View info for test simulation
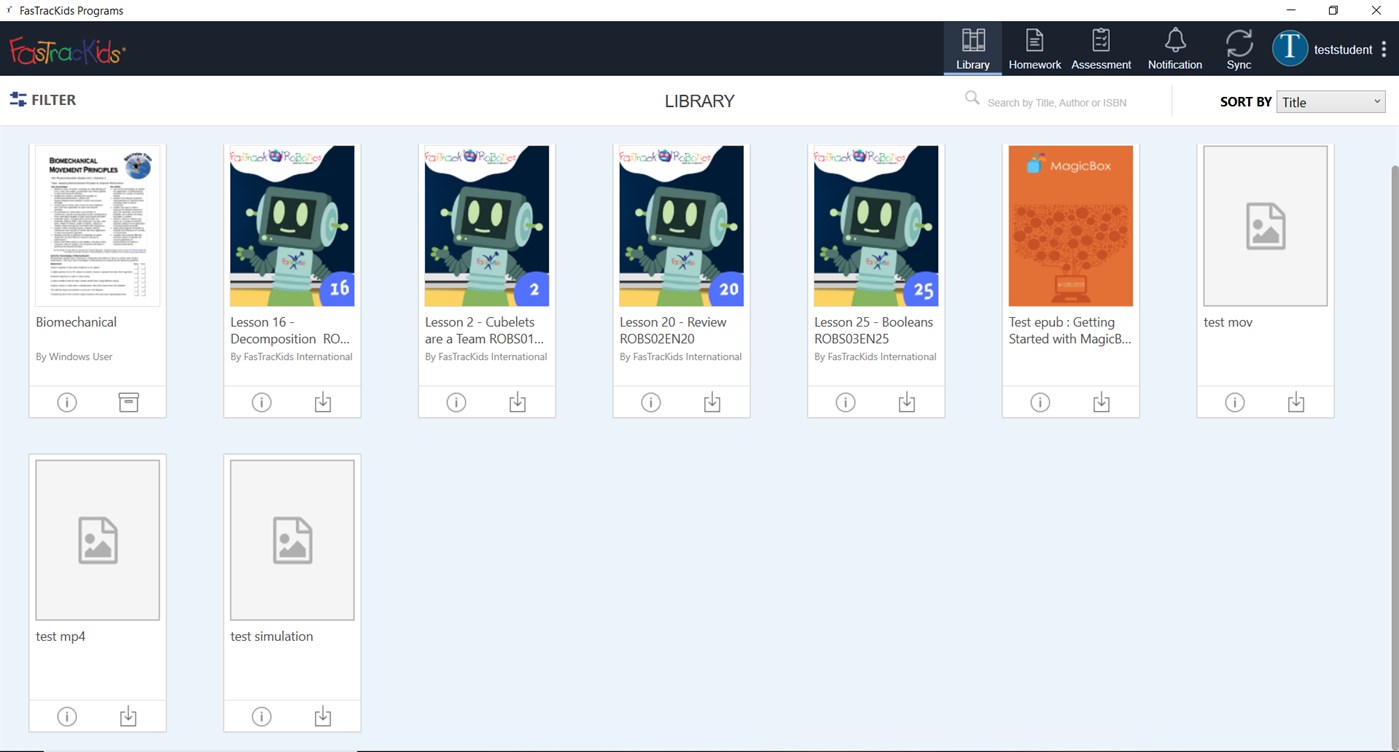The width and height of the screenshot is (1399, 752). [262, 716]
